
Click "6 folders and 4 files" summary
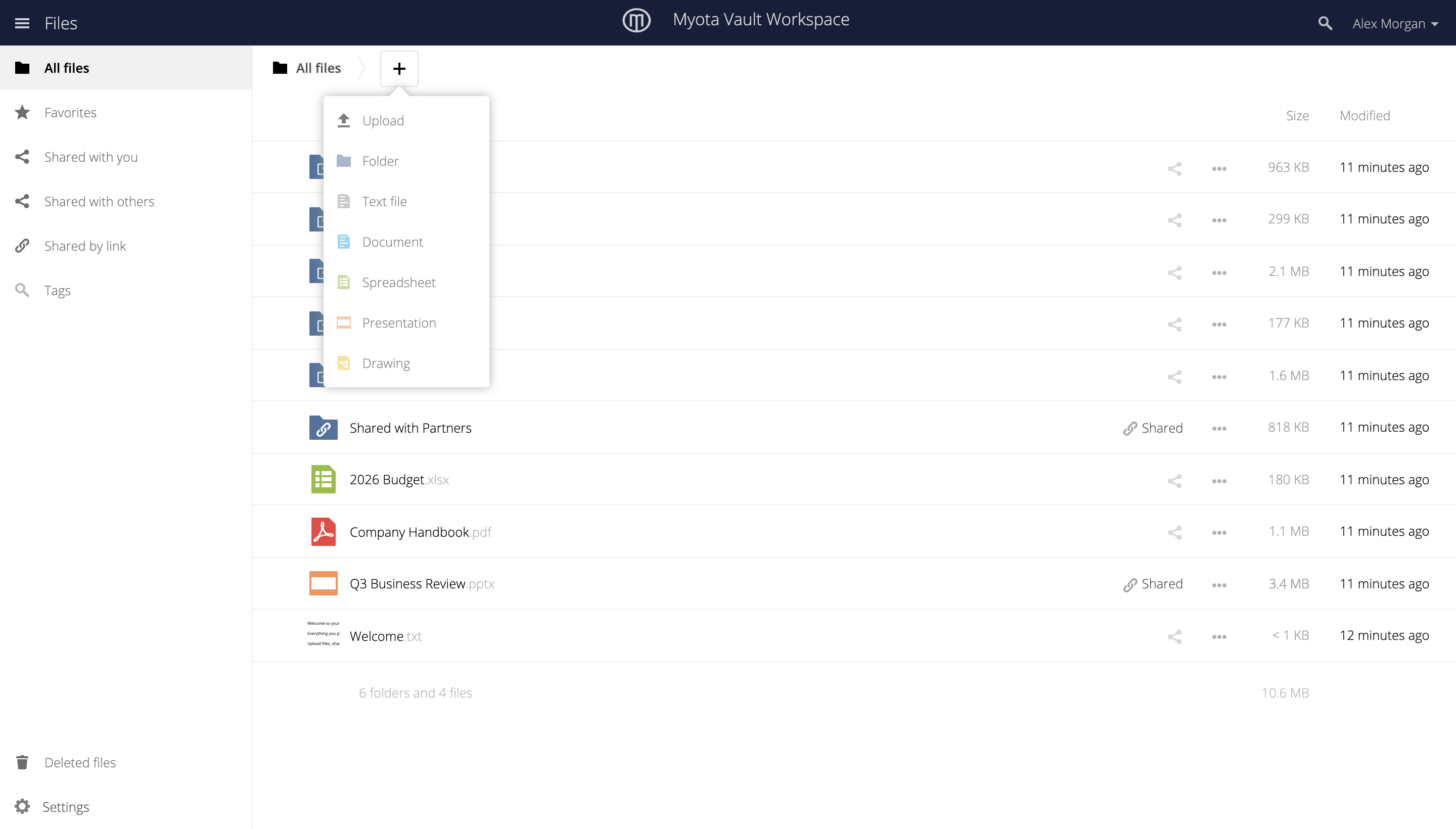pos(415,693)
